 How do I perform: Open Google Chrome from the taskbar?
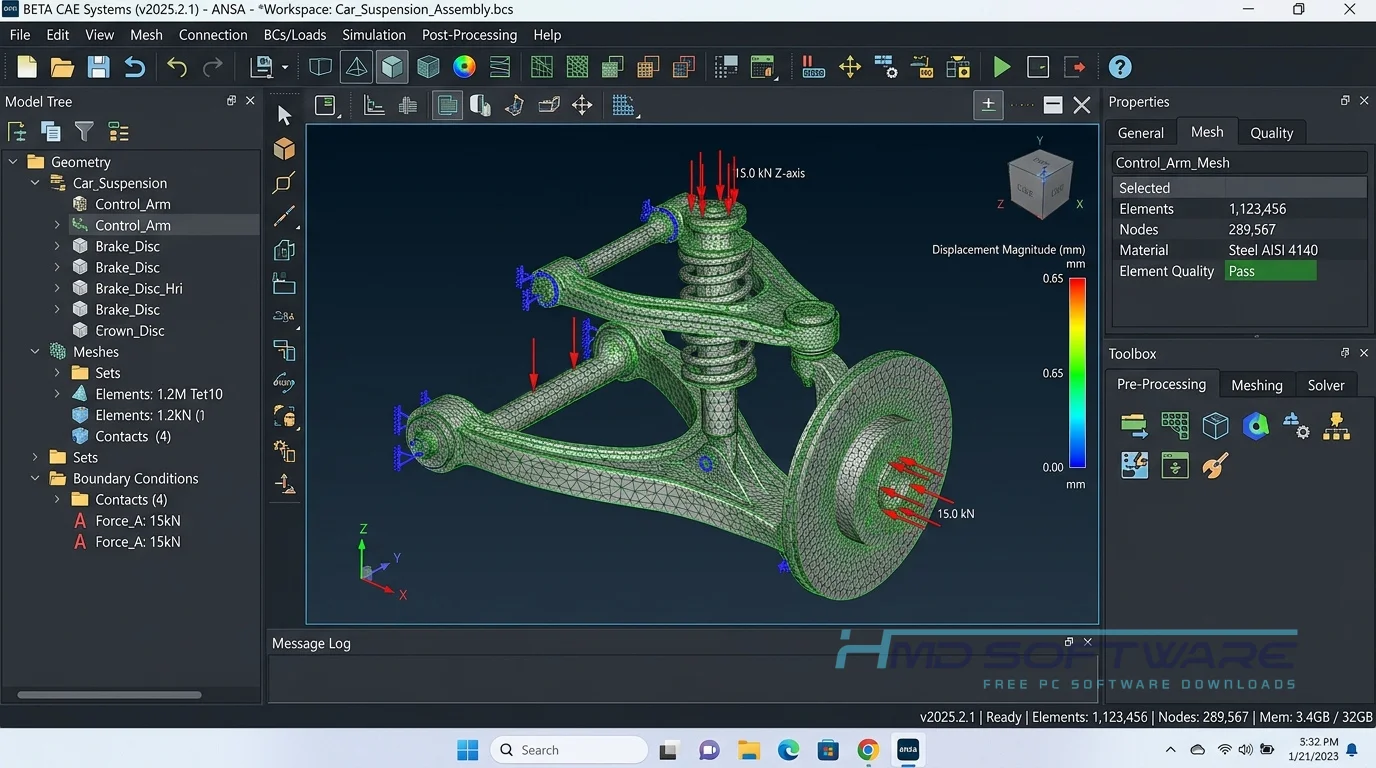[867, 749]
